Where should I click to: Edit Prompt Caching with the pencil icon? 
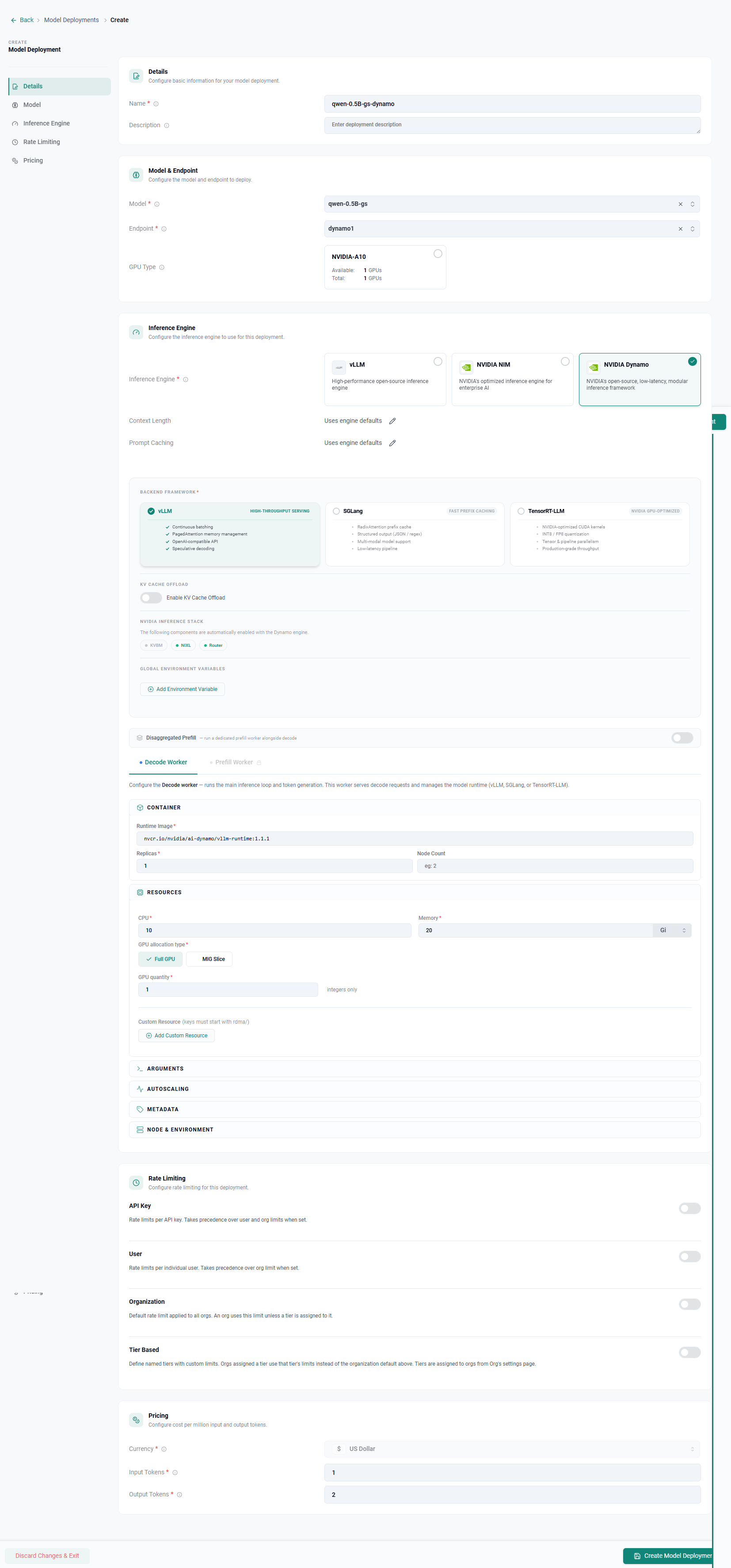392,443
